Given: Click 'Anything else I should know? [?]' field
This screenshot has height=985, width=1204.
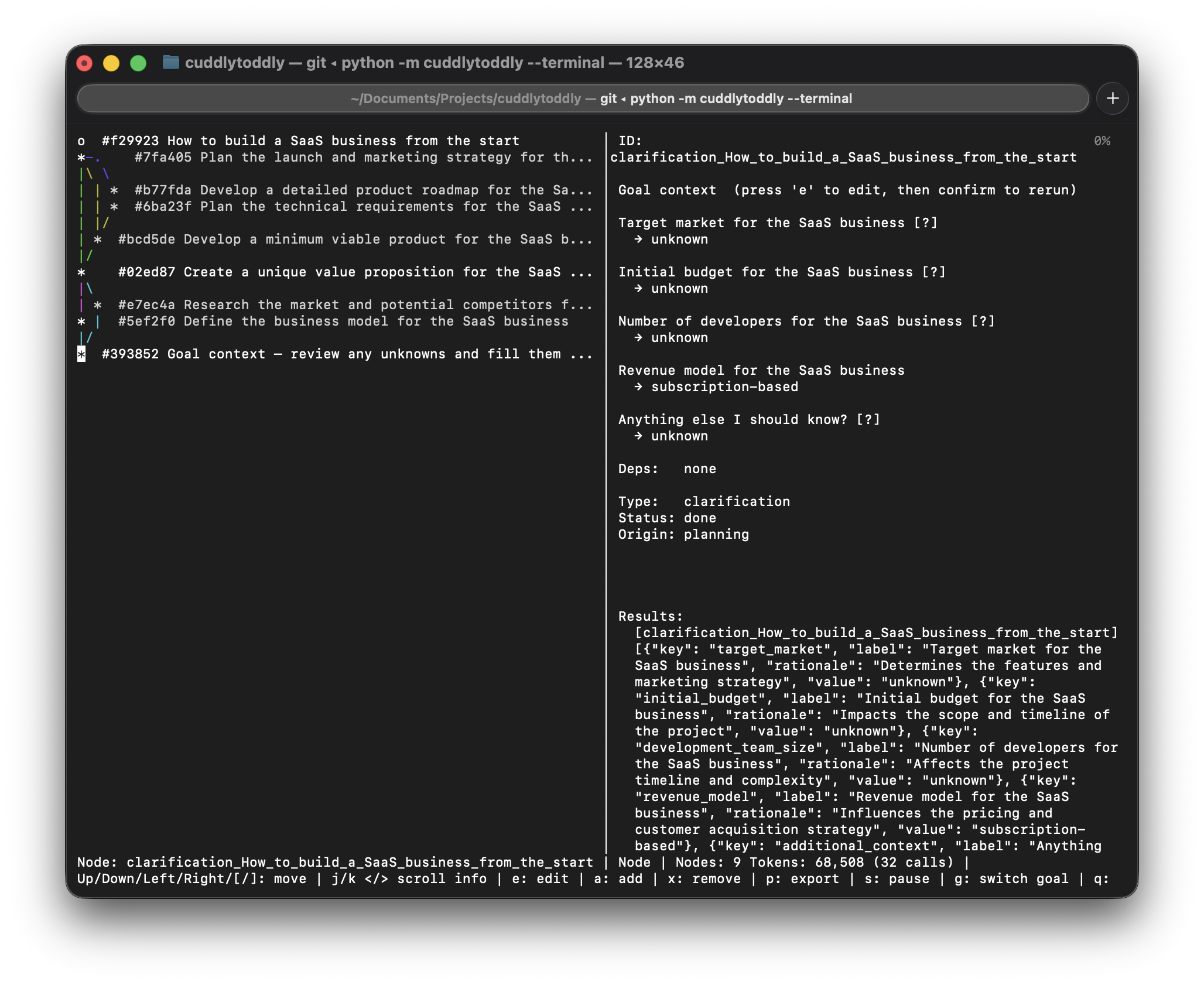Looking at the screenshot, I should [749, 419].
